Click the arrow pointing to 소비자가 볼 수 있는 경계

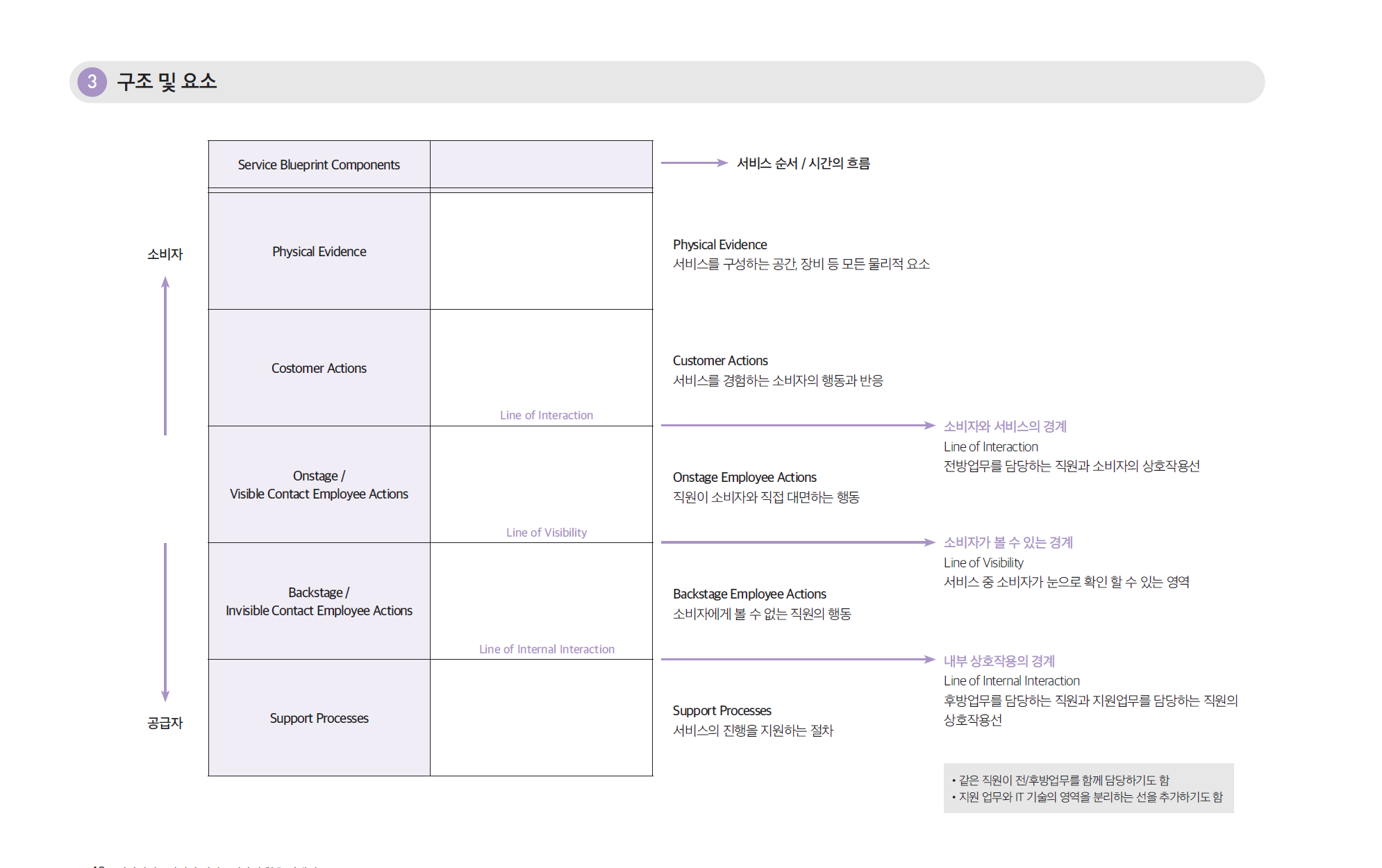(x=797, y=542)
